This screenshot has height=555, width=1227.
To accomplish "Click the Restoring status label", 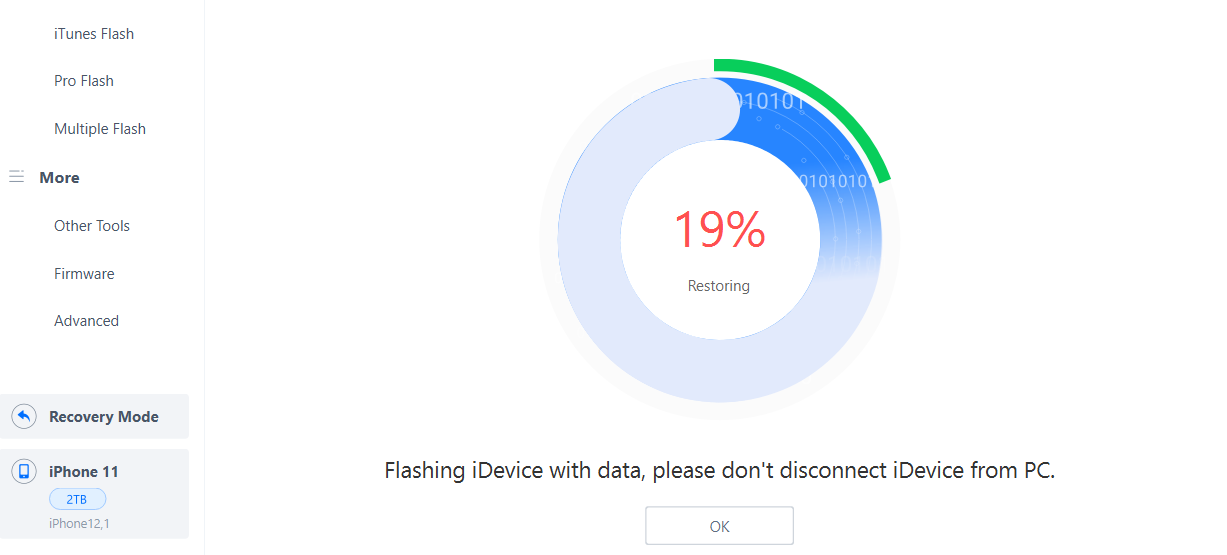I will 719,286.
